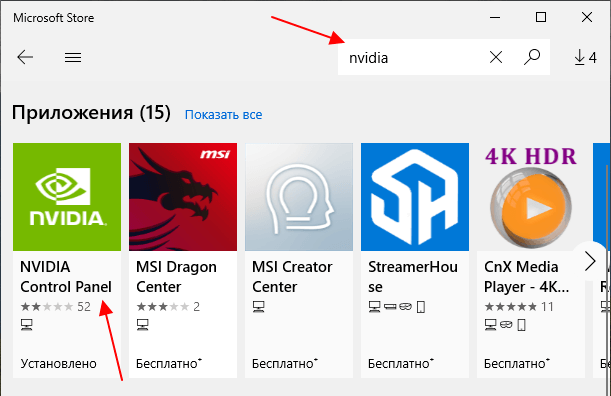Click PC device icon under NVIDIA Control Panel

coord(26,325)
